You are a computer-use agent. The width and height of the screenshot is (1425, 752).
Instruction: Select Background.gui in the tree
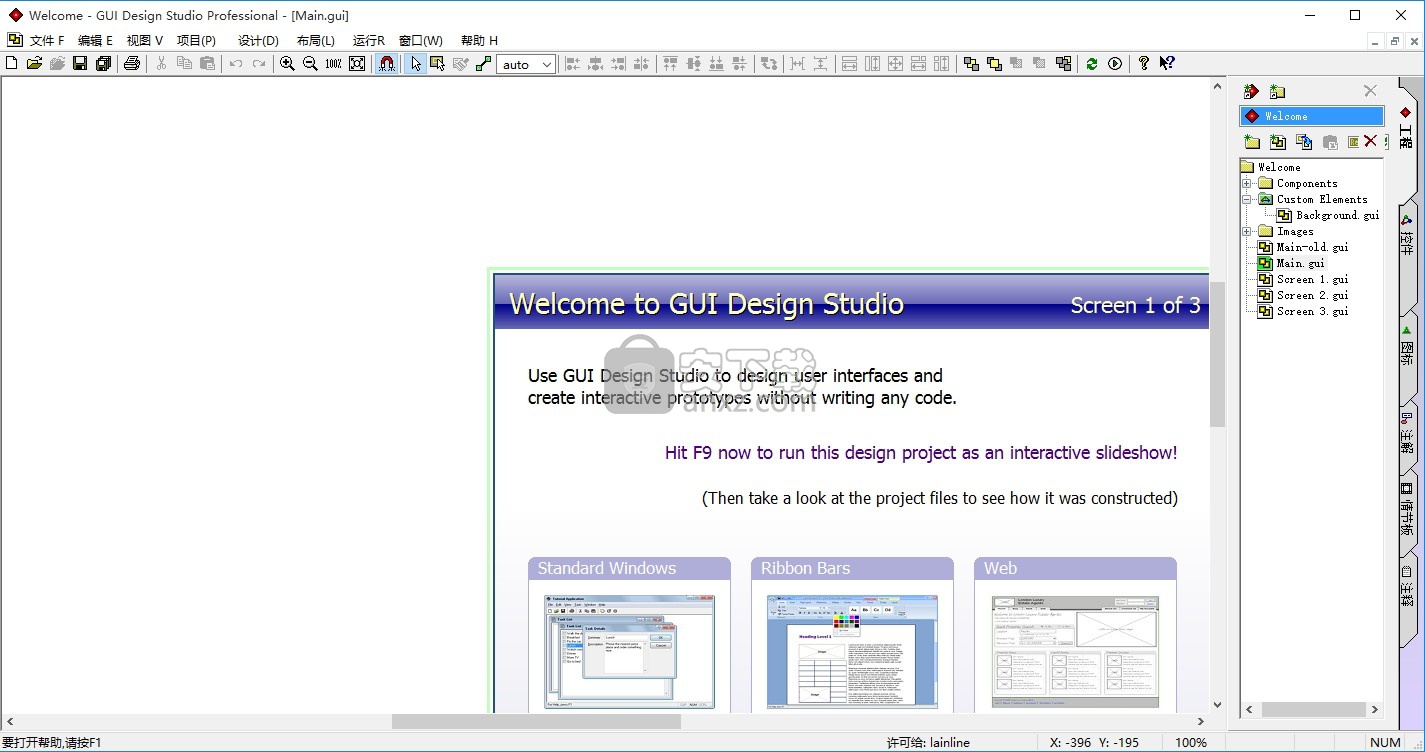click(x=1338, y=215)
